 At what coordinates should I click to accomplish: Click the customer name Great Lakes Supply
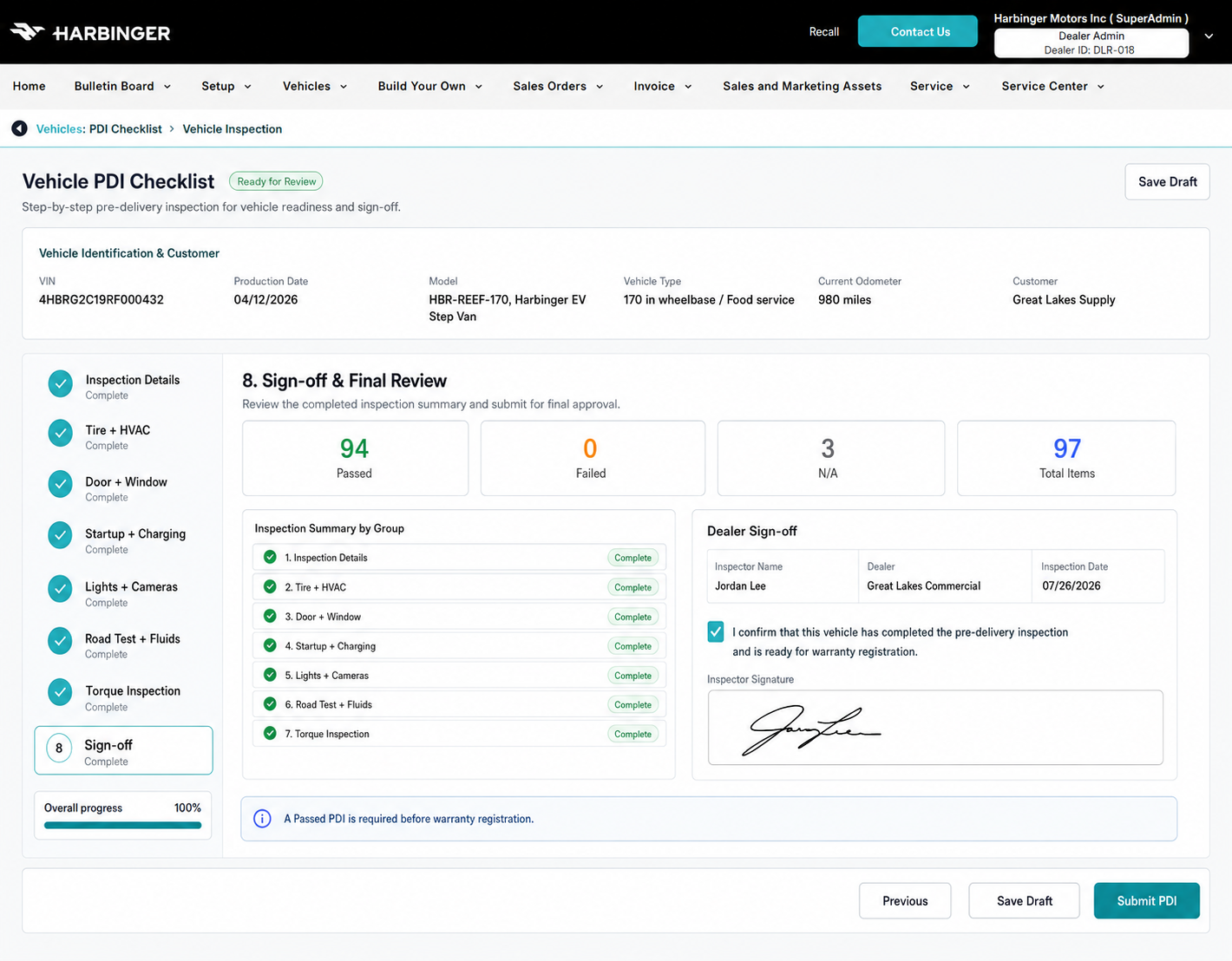(1064, 300)
